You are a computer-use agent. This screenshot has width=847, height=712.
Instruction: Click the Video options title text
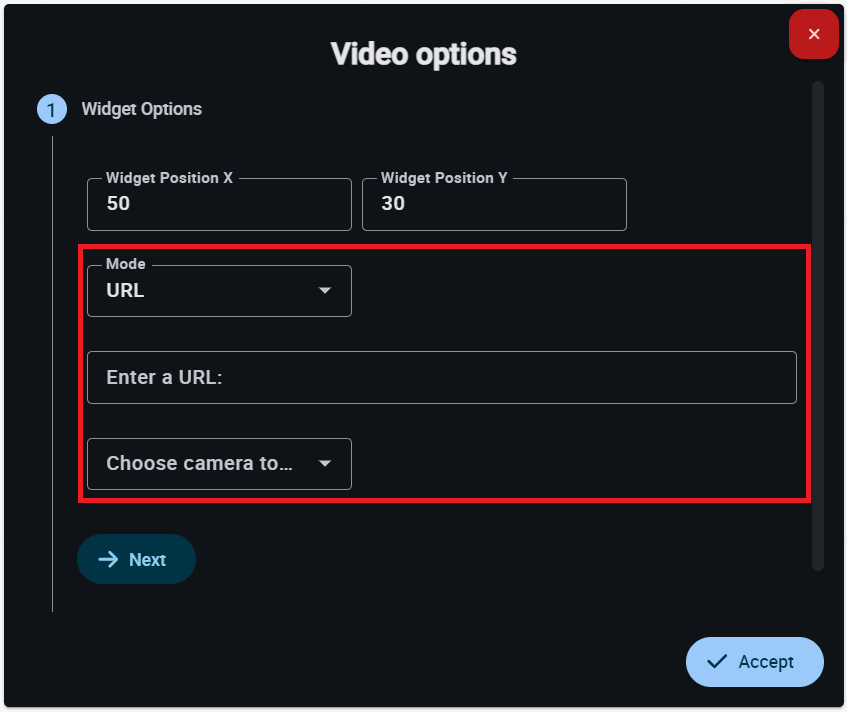[424, 53]
